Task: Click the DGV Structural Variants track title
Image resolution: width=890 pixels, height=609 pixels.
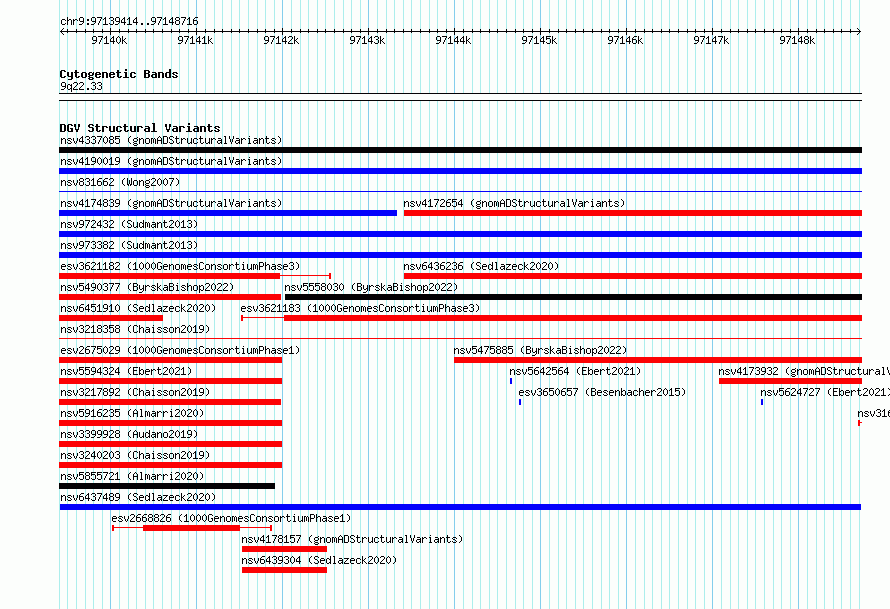Action: (140, 128)
